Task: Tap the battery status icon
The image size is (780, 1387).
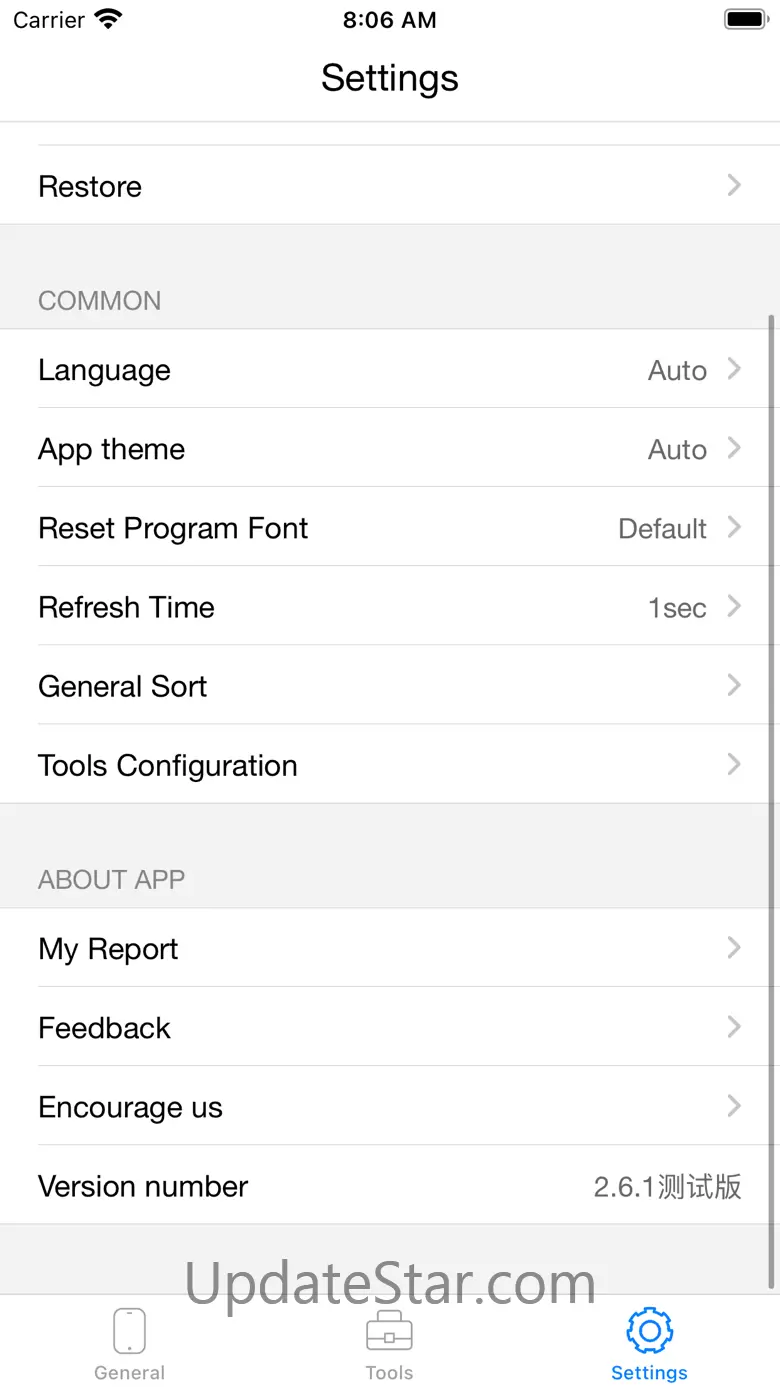Action: tap(745, 19)
